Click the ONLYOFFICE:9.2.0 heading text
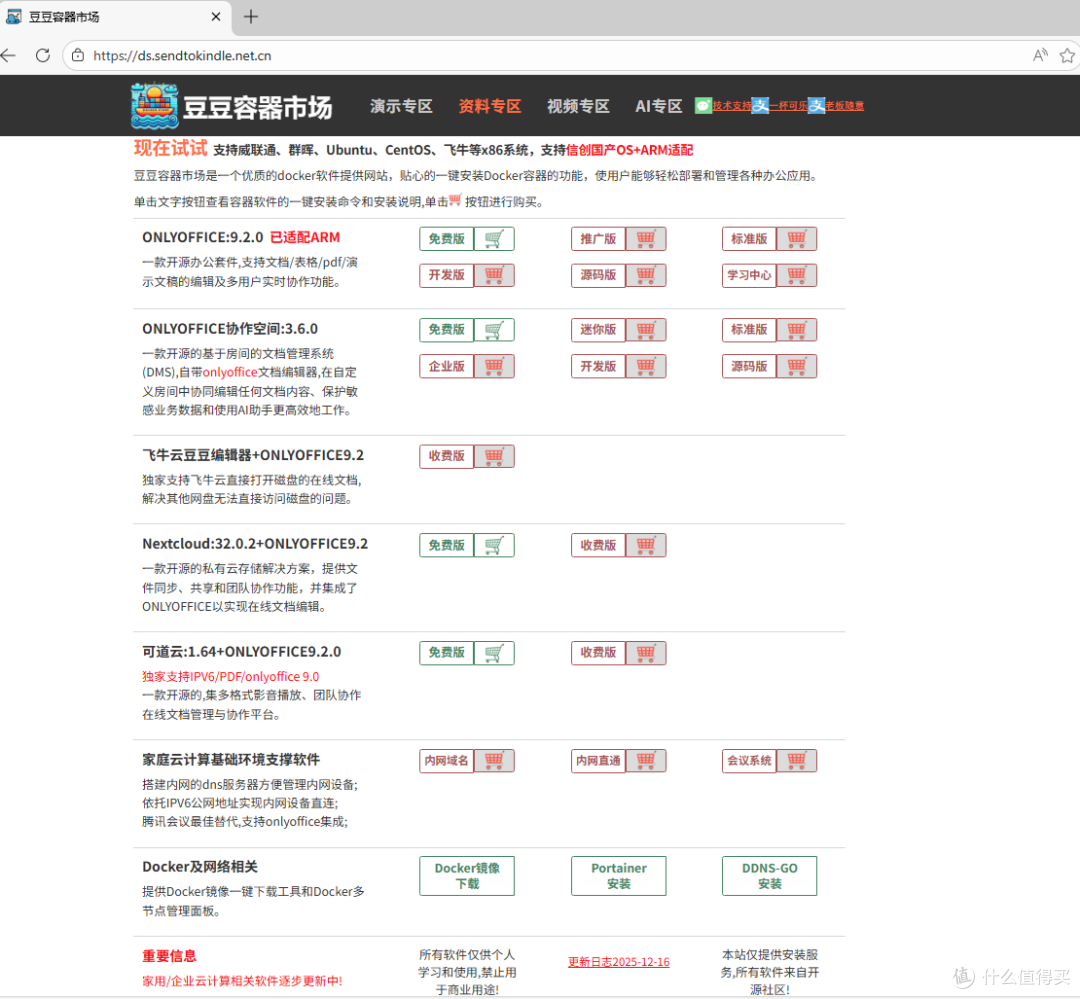Viewport: 1080px width, 999px height. click(x=202, y=238)
